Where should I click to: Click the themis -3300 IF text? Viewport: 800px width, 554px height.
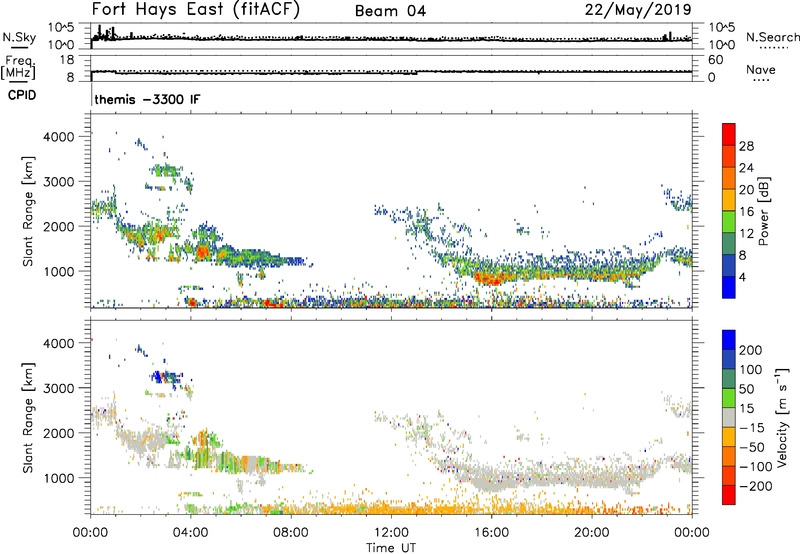pos(147,99)
